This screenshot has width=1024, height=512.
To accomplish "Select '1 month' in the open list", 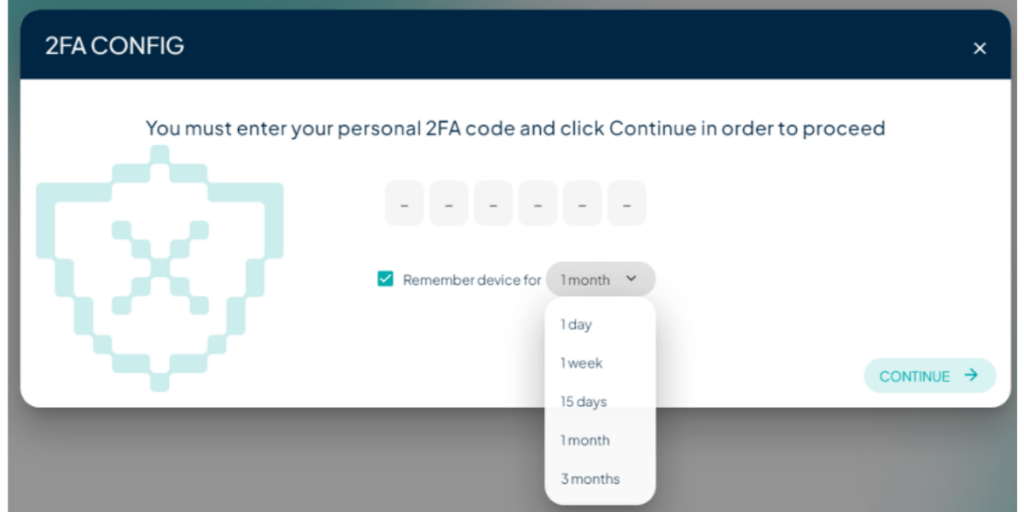I will click(x=585, y=440).
